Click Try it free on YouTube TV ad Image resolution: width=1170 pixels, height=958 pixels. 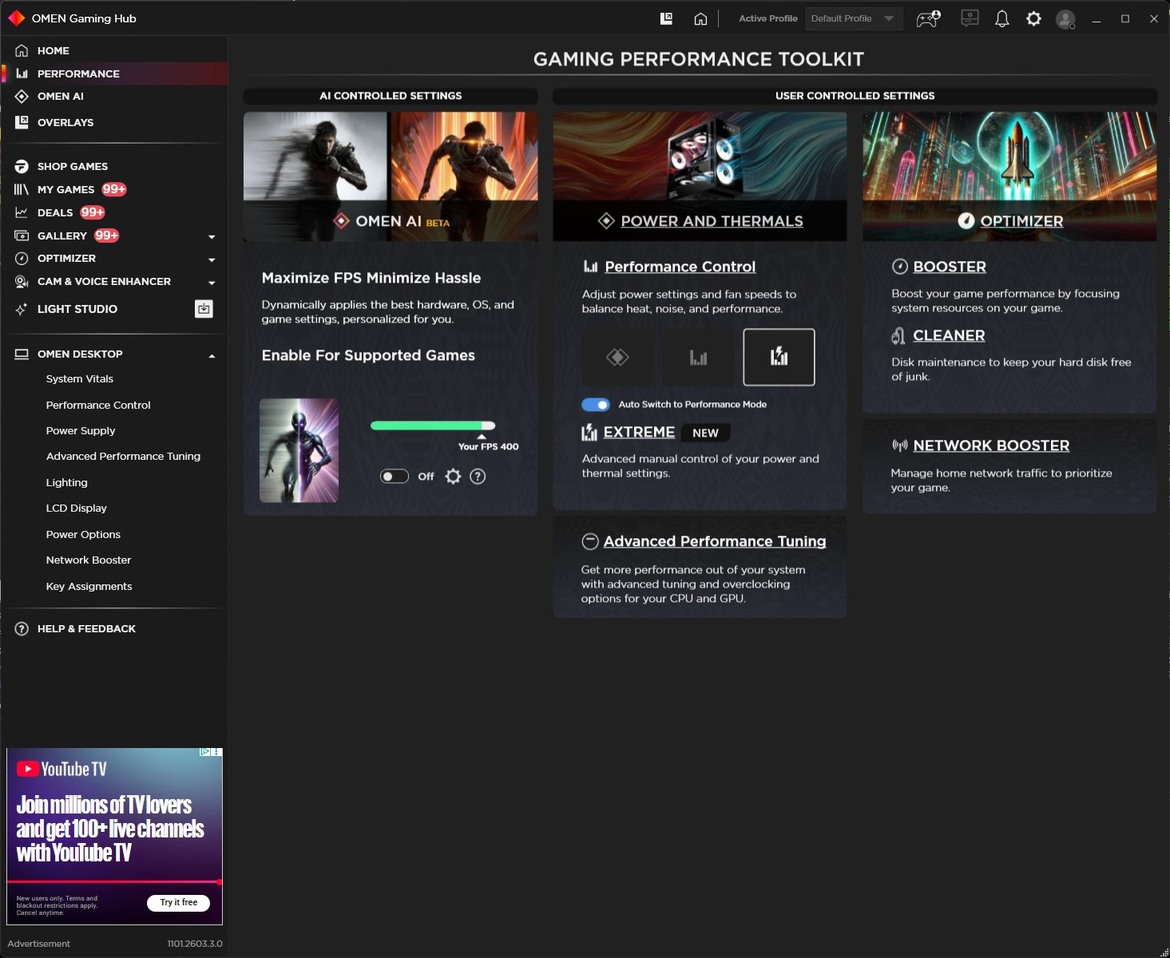coord(178,903)
